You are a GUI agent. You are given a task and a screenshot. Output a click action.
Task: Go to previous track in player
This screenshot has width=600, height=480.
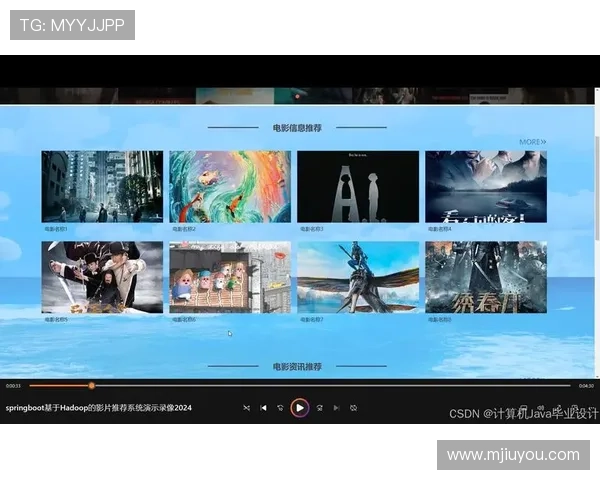[x=263, y=408]
